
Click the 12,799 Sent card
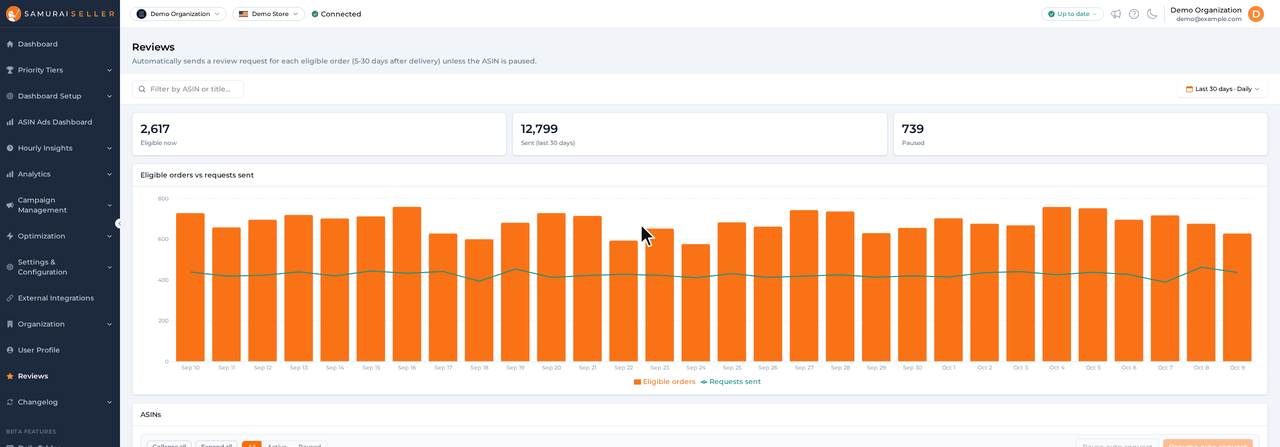coord(700,134)
